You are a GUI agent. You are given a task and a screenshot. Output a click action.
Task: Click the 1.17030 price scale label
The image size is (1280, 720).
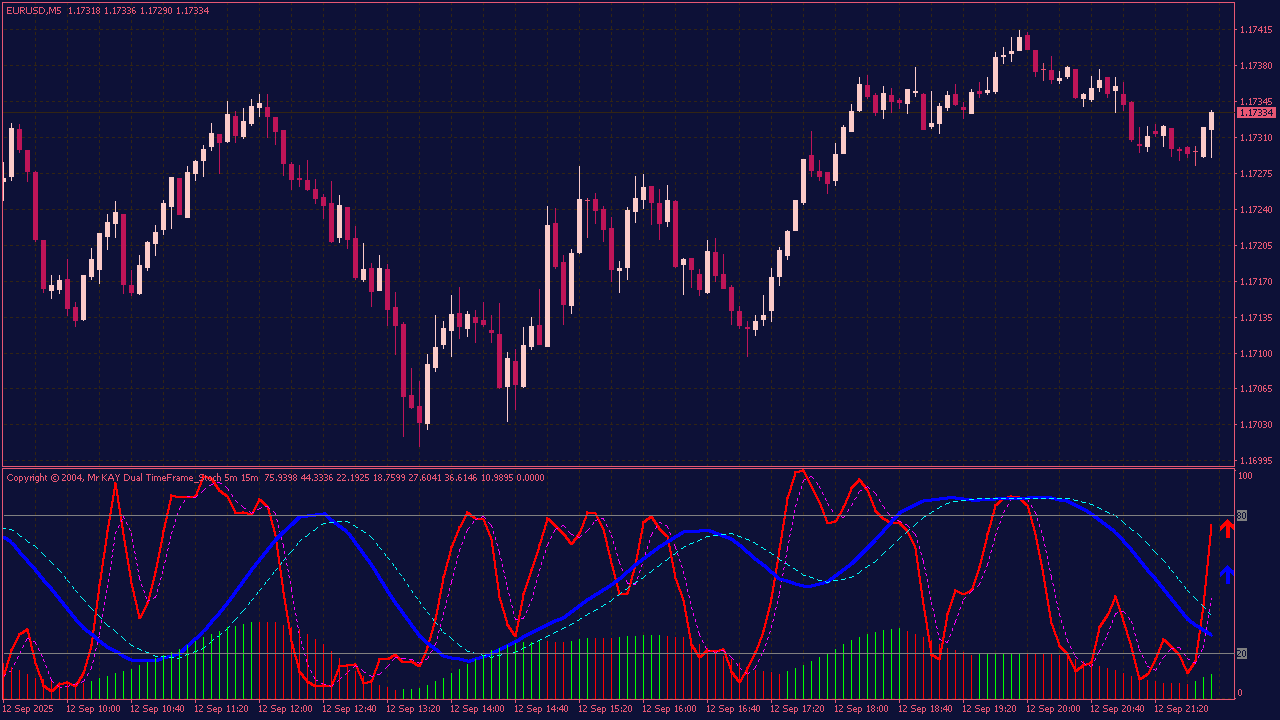pyautogui.click(x=1256, y=425)
